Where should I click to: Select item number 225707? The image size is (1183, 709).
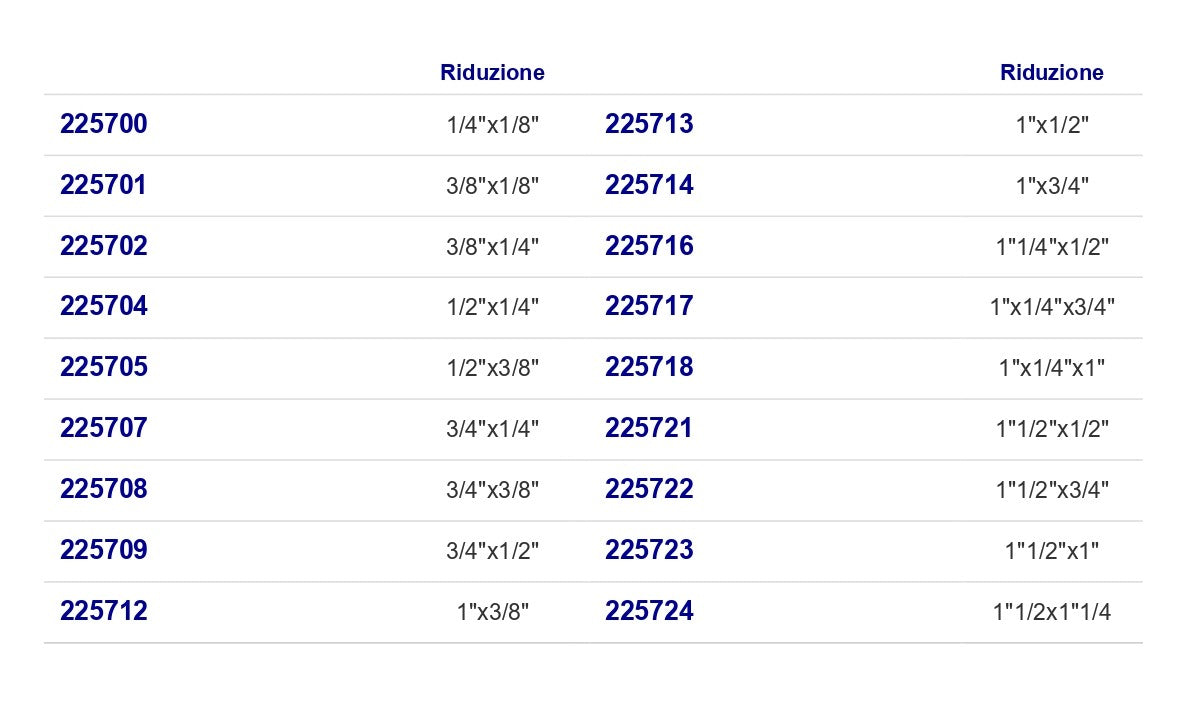coord(103,428)
